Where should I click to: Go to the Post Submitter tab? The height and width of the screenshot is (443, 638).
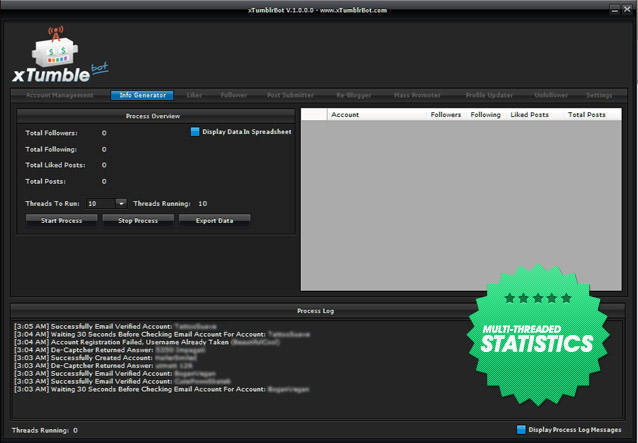(290, 95)
